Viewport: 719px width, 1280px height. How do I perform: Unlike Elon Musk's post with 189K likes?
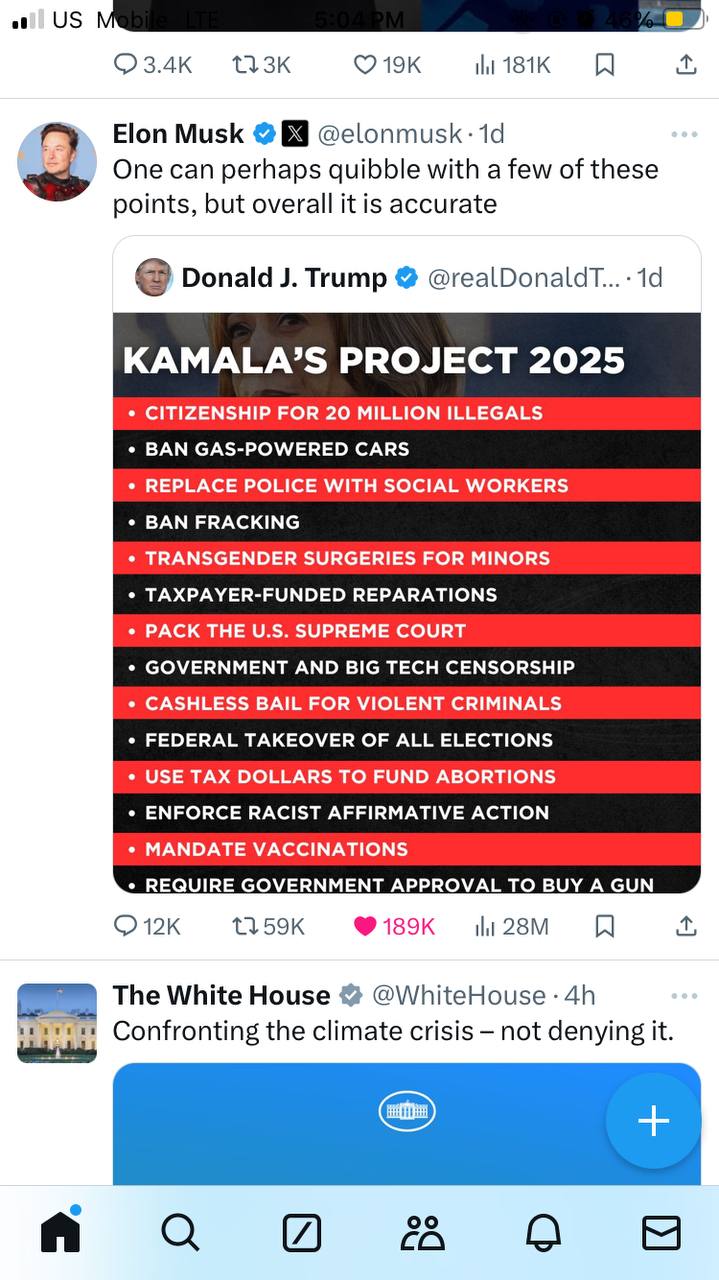(x=366, y=927)
